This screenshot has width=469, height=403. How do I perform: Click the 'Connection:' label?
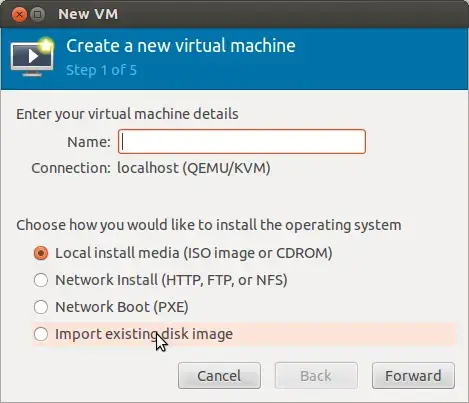click(x=71, y=168)
